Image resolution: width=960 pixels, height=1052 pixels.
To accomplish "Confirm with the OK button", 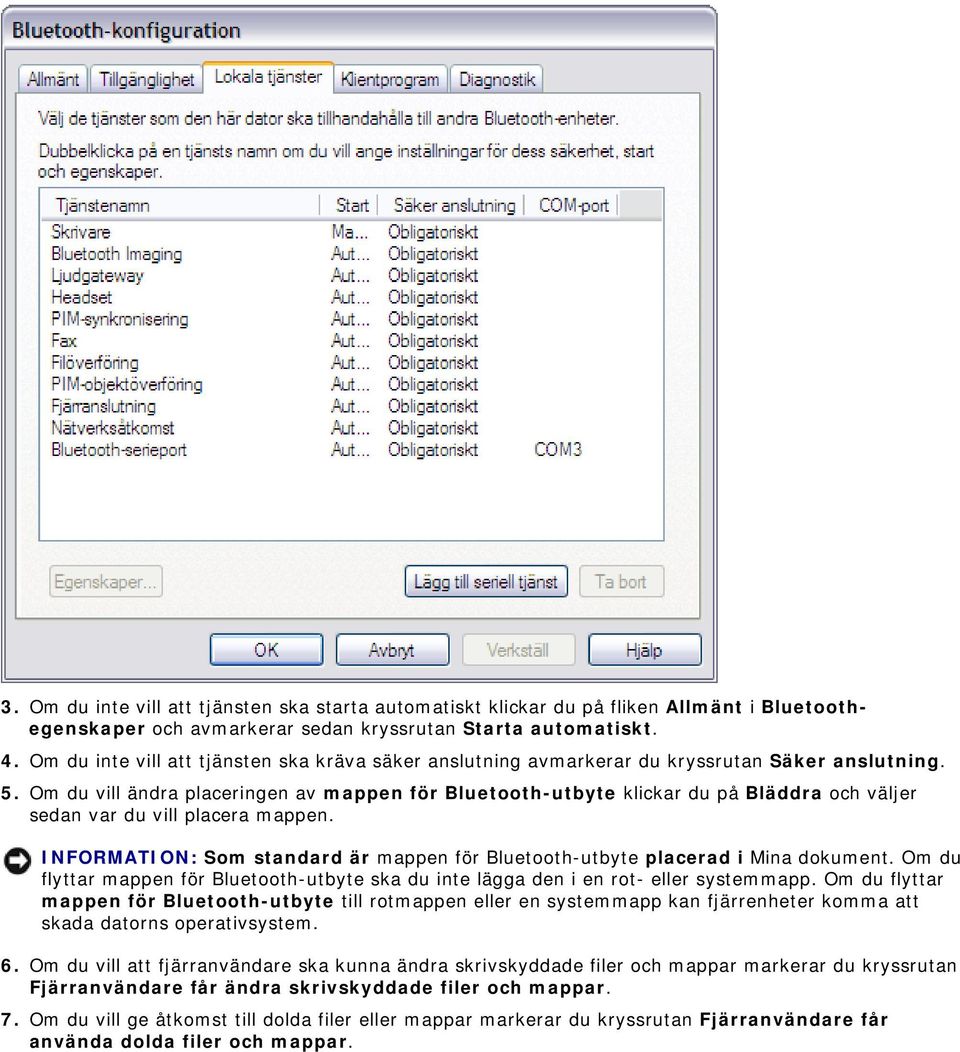I will [266, 650].
